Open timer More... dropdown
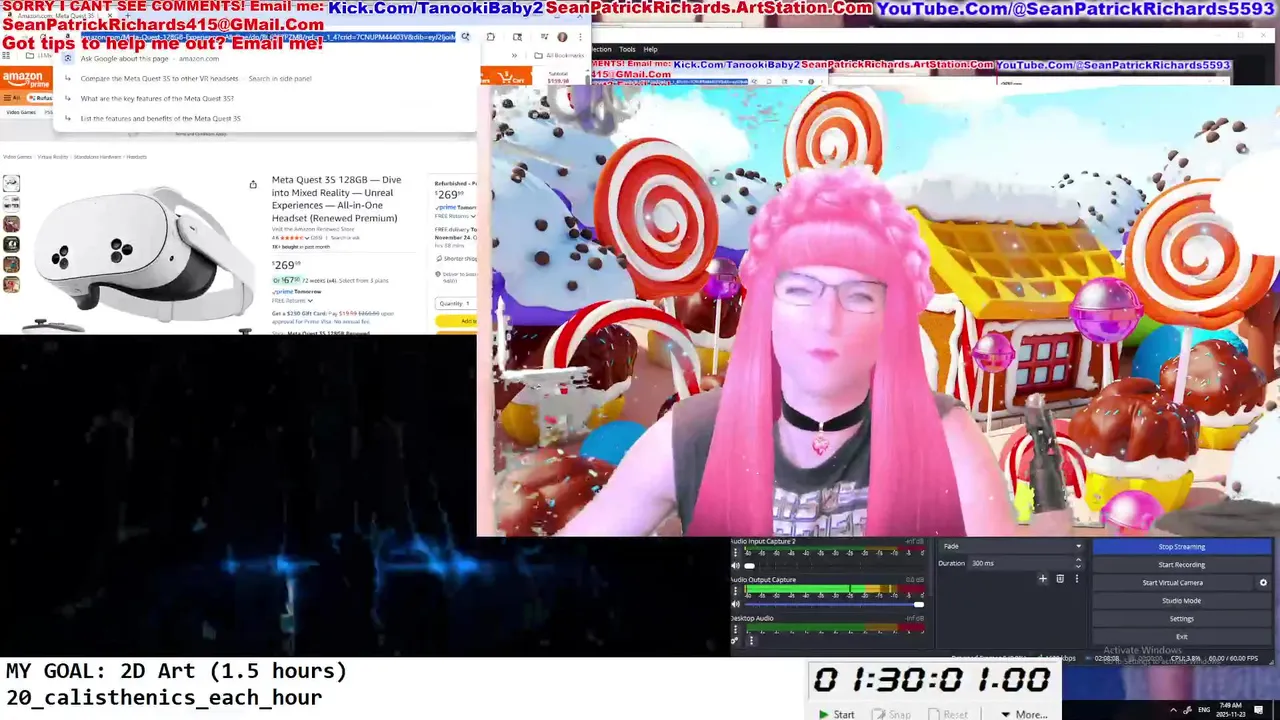The width and height of the screenshot is (1280, 720). click(x=1024, y=714)
